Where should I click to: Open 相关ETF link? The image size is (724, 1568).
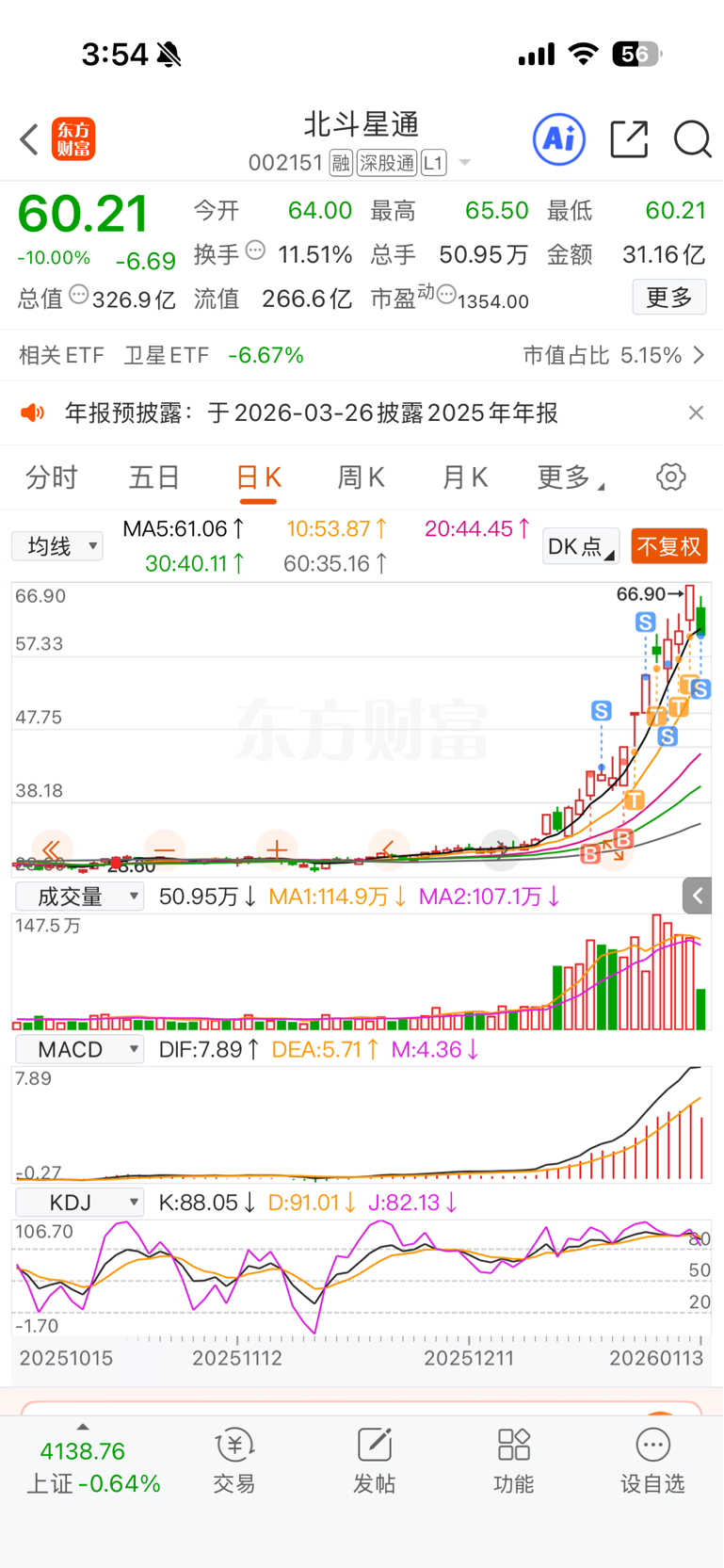(x=61, y=355)
